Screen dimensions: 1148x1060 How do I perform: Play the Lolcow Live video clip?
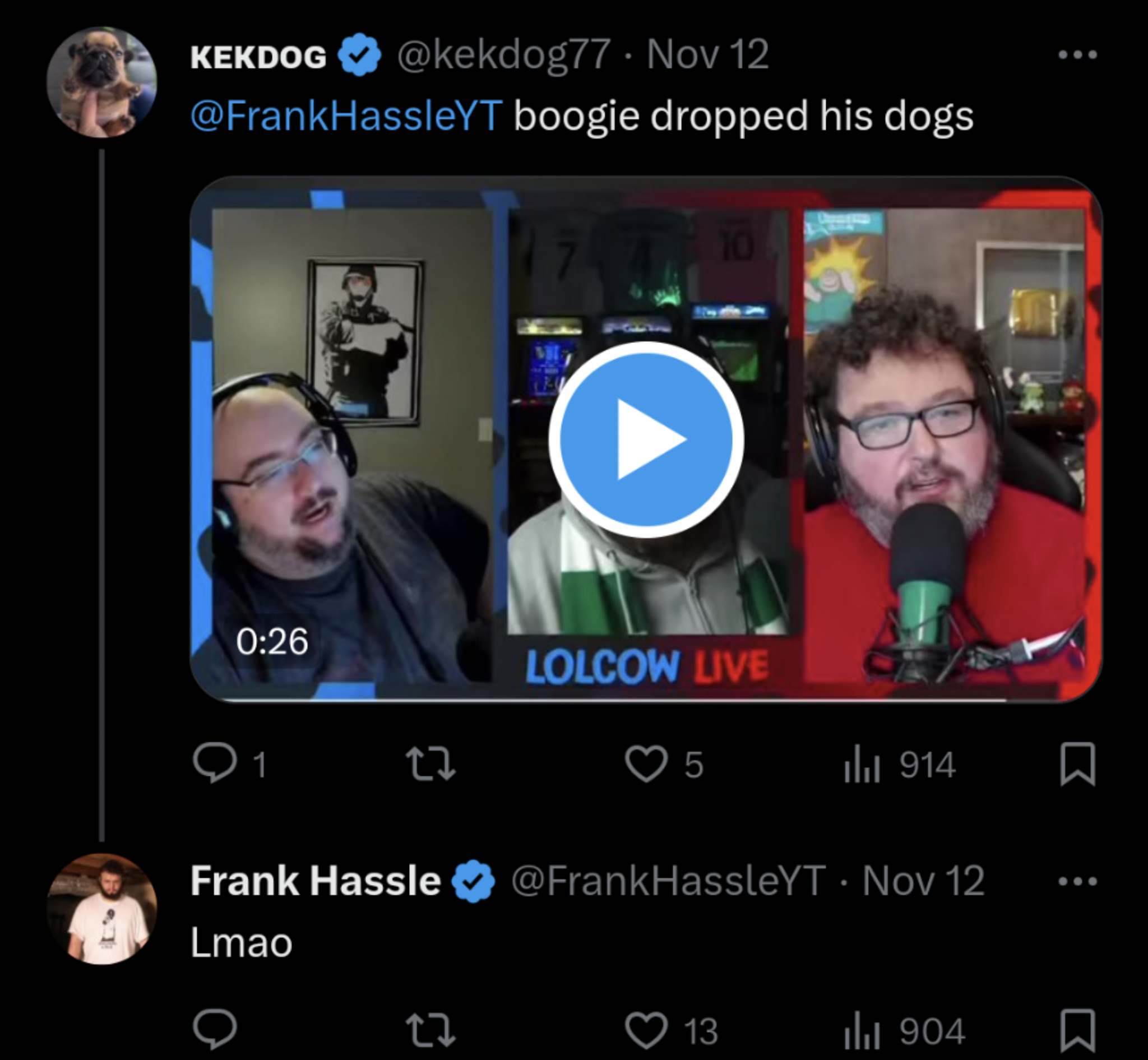646,439
